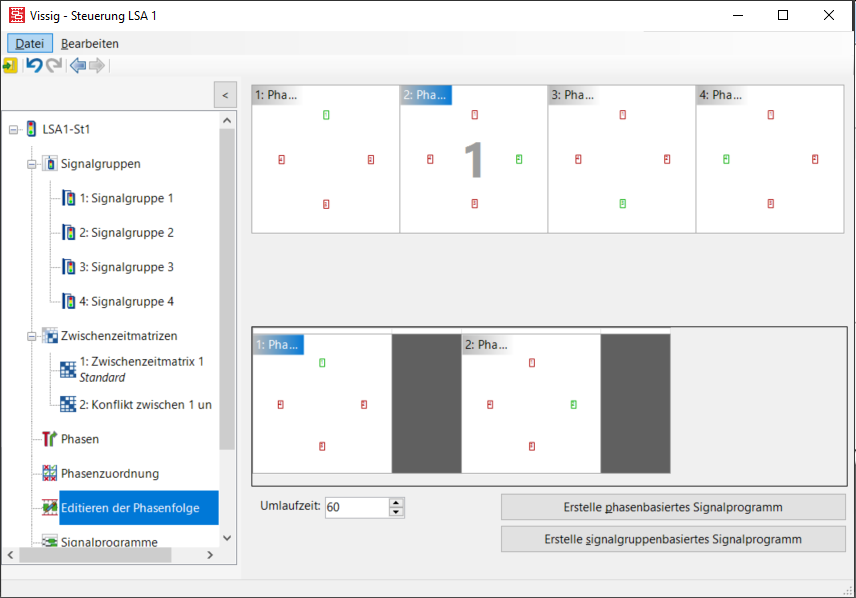
Task: Select the Phasen tree icon
Action: tap(50, 439)
